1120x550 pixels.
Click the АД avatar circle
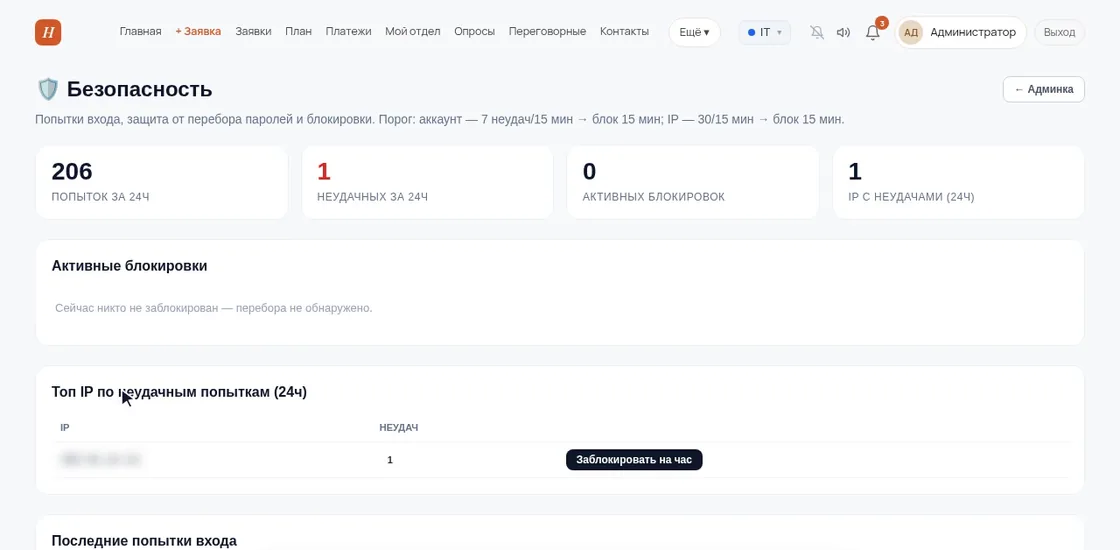(911, 32)
